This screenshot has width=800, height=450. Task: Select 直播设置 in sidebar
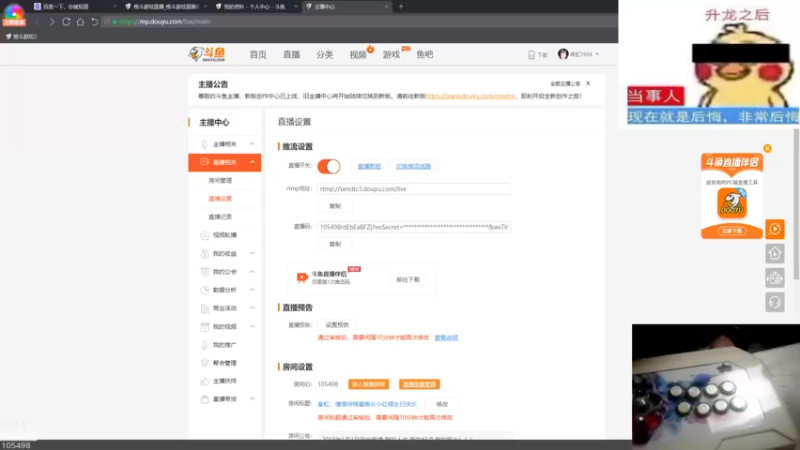(x=220, y=198)
